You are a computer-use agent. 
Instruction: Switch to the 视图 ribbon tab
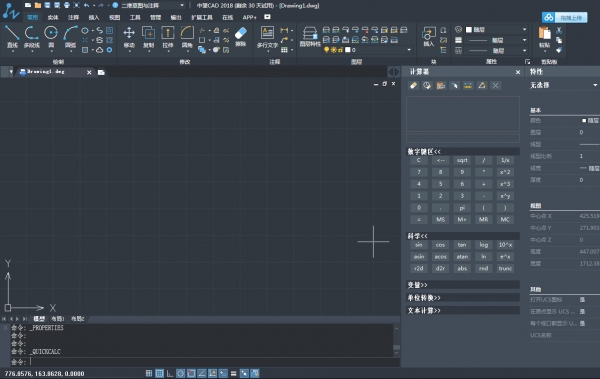coord(114,17)
